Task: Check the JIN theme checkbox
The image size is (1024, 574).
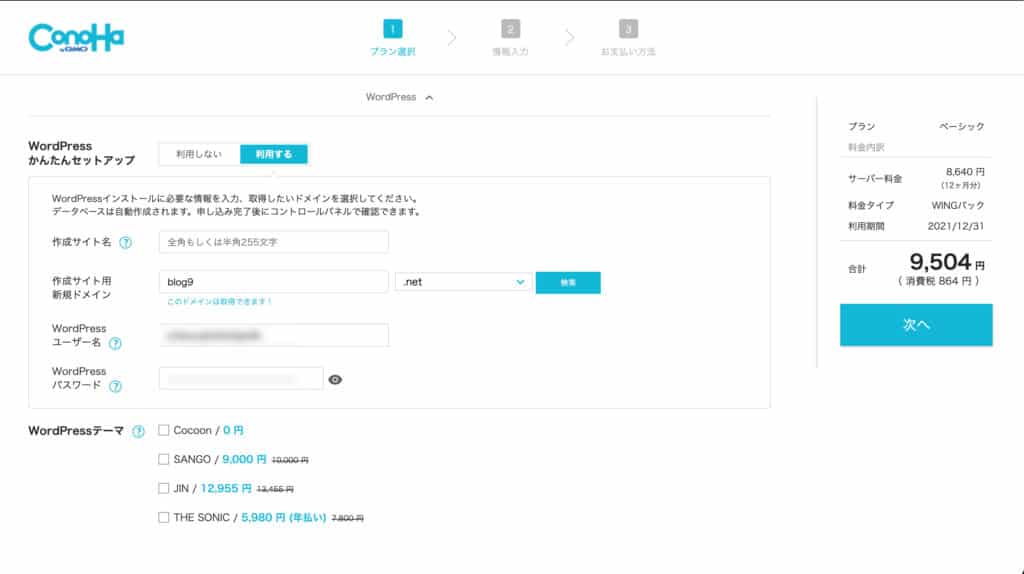Action: pyautogui.click(x=163, y=488)
